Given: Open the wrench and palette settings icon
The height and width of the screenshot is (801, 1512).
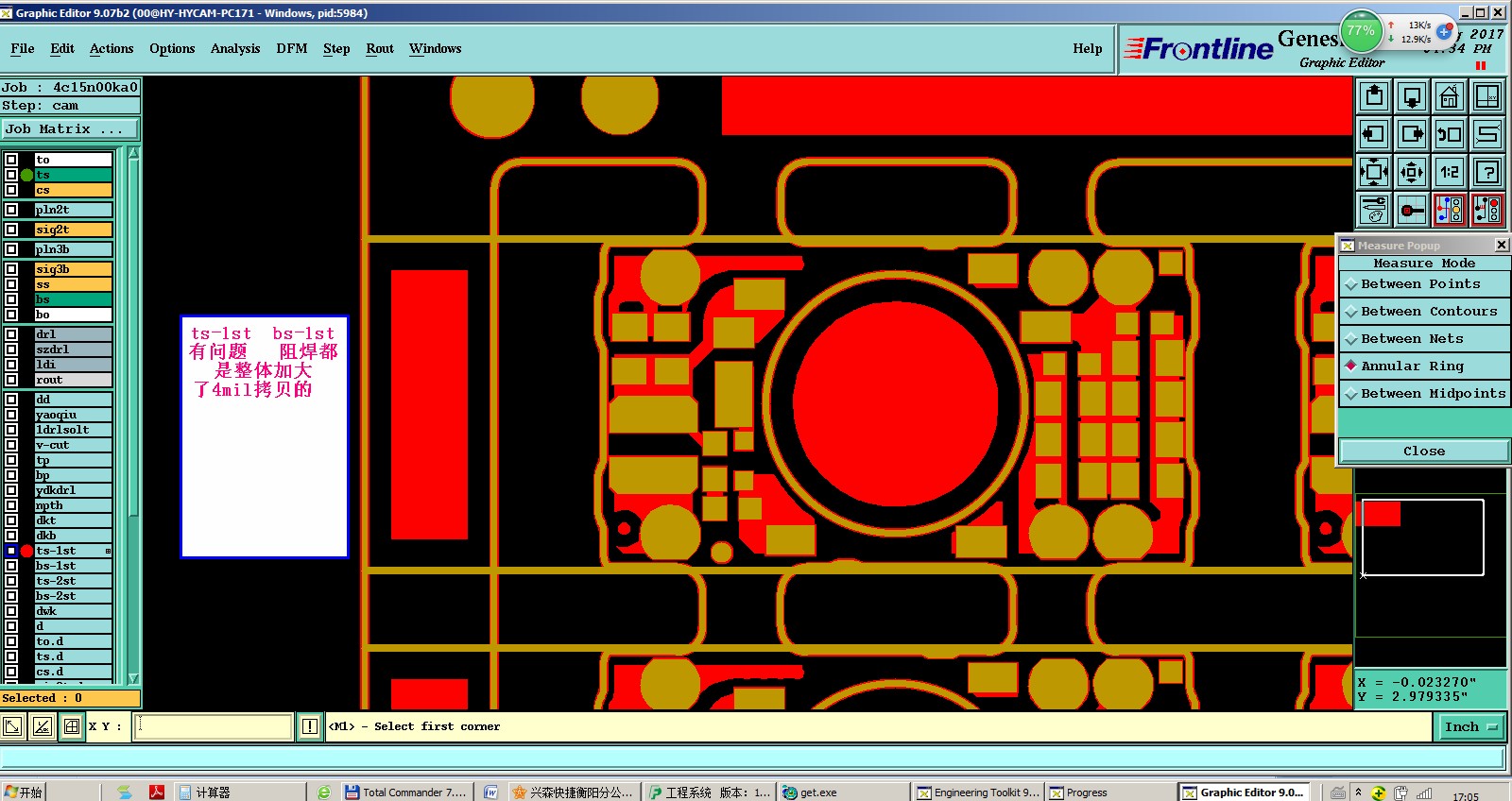Looking at the screenshot, I should [x=1374, y=210].
